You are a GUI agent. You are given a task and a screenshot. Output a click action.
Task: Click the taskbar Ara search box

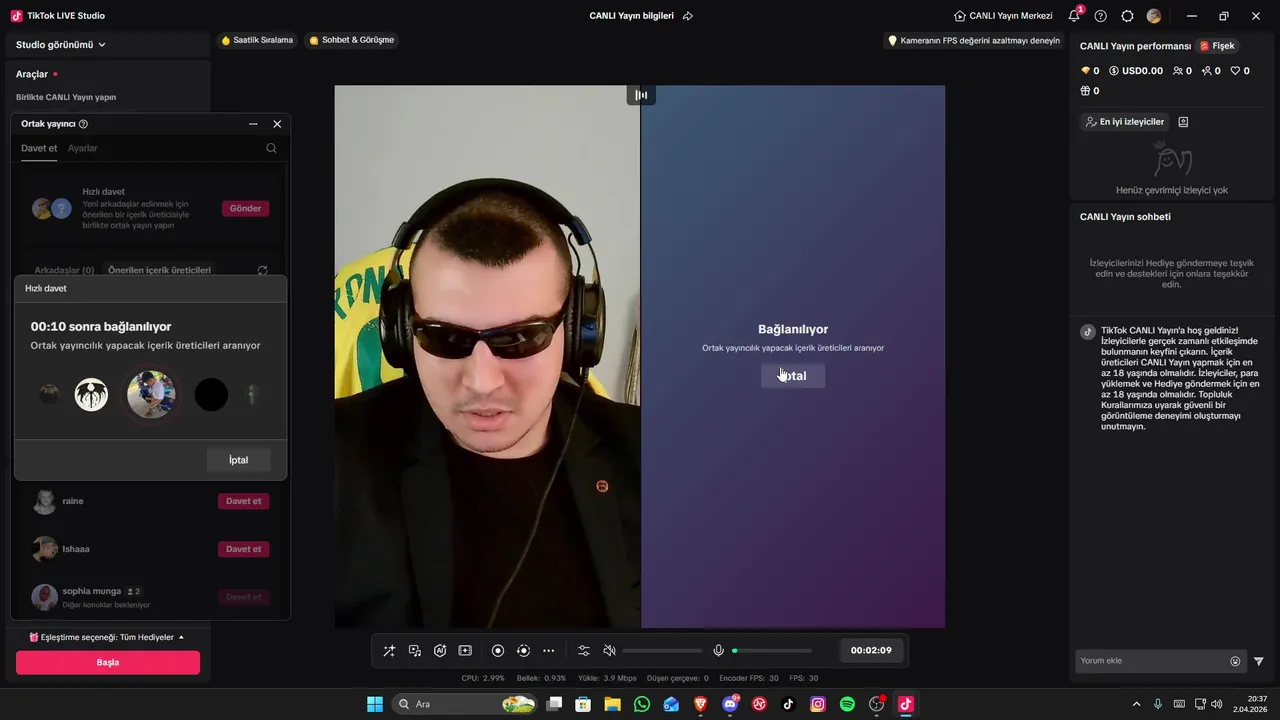pos(464,704)
